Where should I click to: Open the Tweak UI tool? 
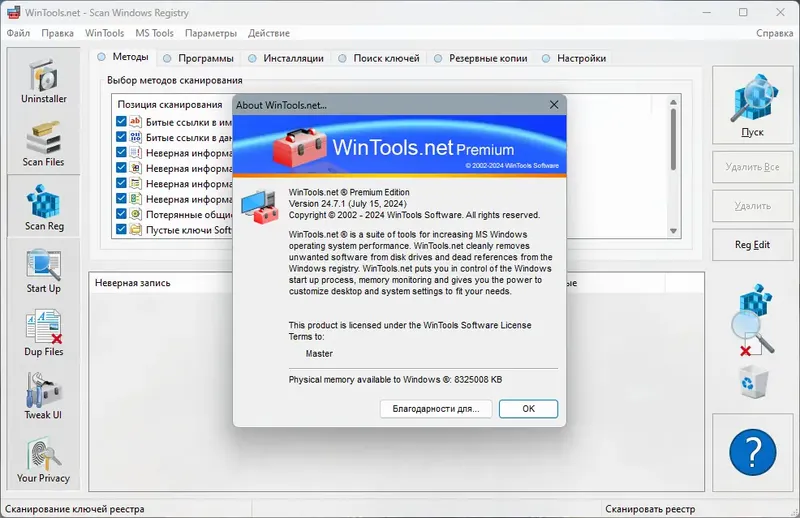43,397
